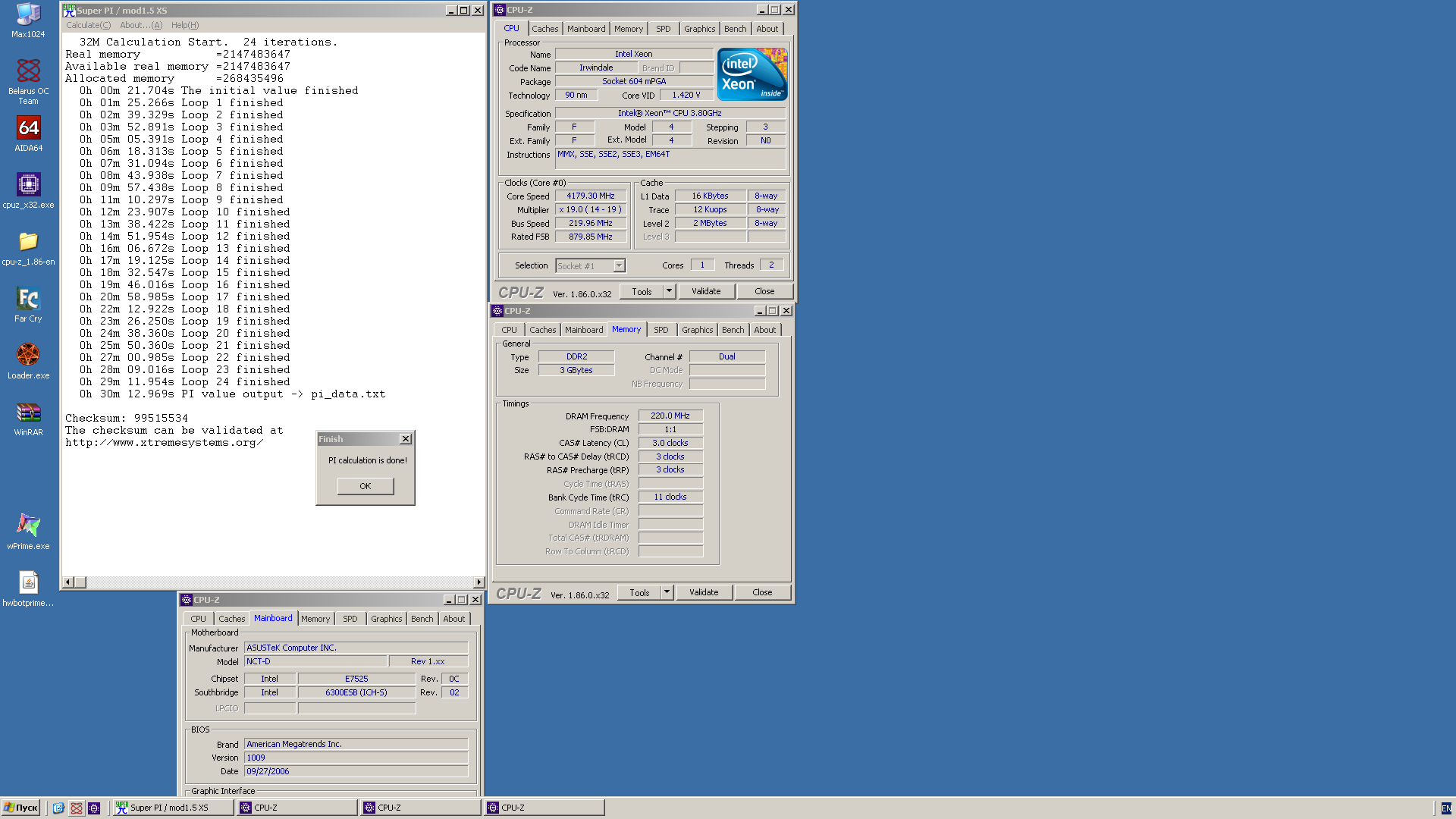Open Memory tab in top CPU-Z window
This screenshot has width=1456, height=819.
tap(629, 29)
